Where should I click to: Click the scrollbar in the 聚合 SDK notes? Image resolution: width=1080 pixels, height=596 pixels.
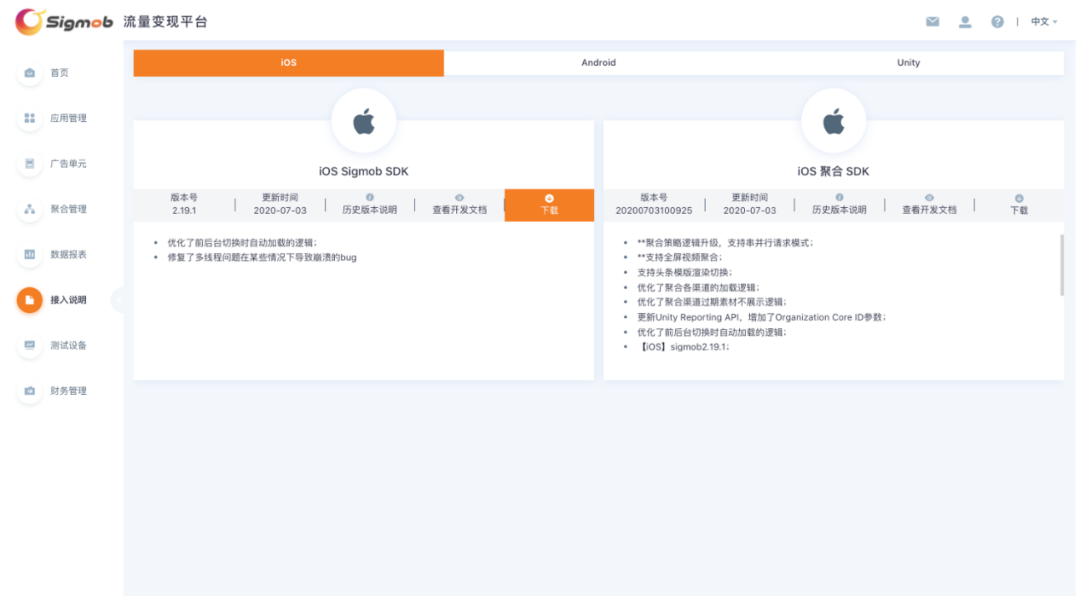click(x=1061, y=265)
